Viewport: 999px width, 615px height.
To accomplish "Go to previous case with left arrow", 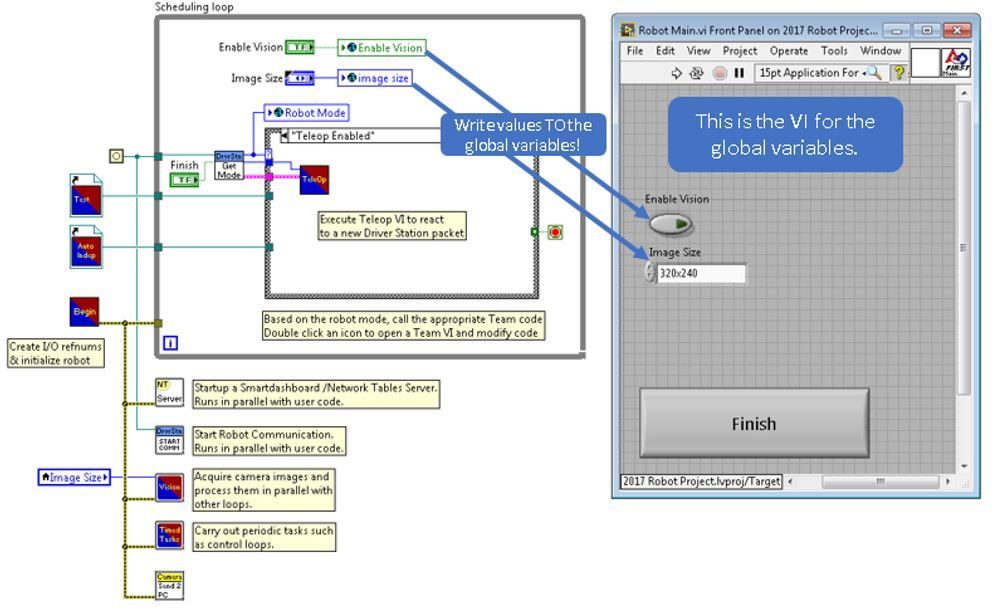I will coord(284,135).
